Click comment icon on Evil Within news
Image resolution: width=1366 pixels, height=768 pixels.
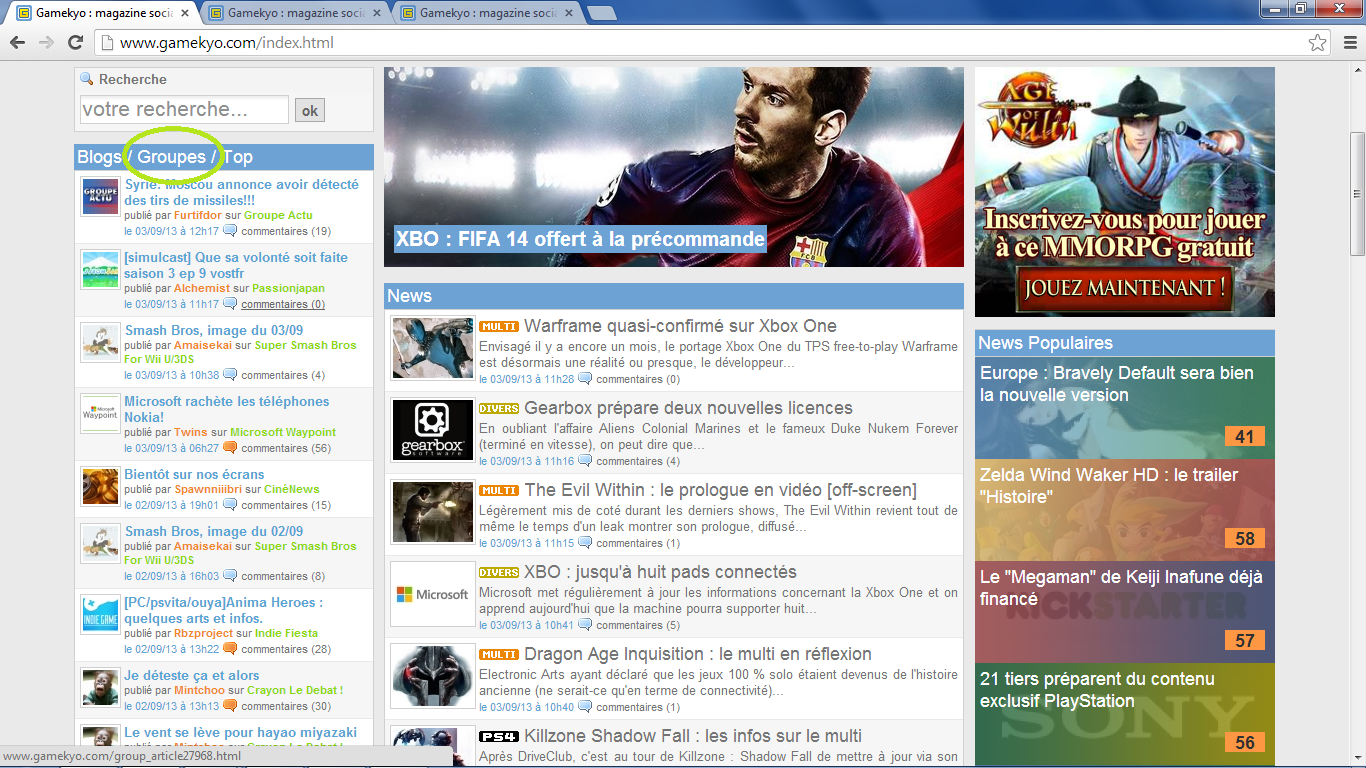tap(585, 543)
